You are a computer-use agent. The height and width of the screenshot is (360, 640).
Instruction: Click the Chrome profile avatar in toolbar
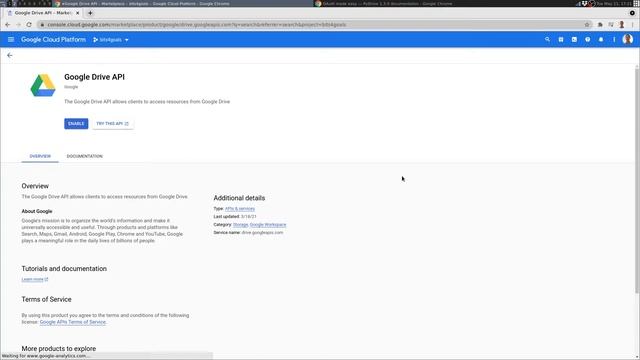(x=621, y=24)
